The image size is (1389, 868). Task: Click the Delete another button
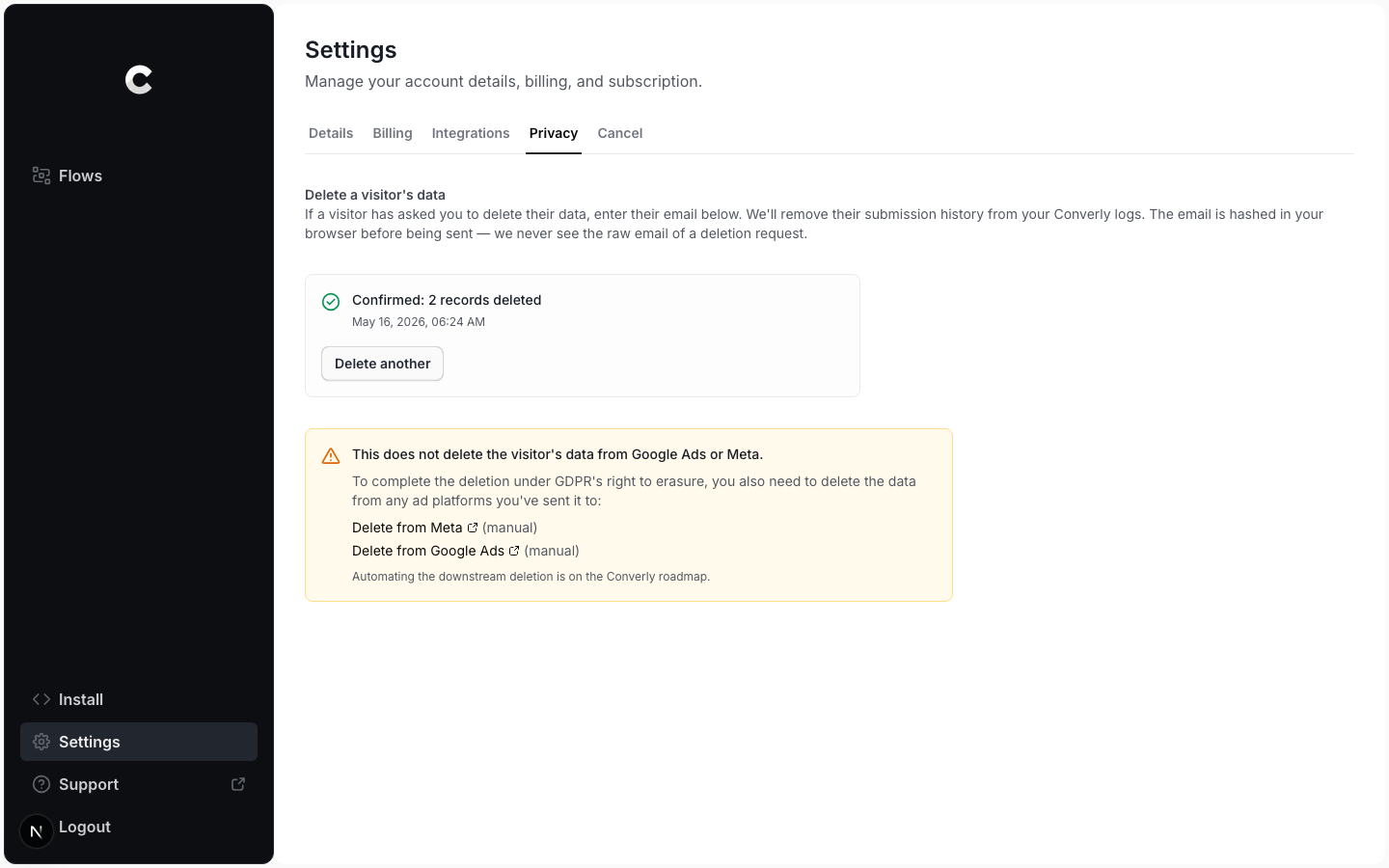[382, 364]
